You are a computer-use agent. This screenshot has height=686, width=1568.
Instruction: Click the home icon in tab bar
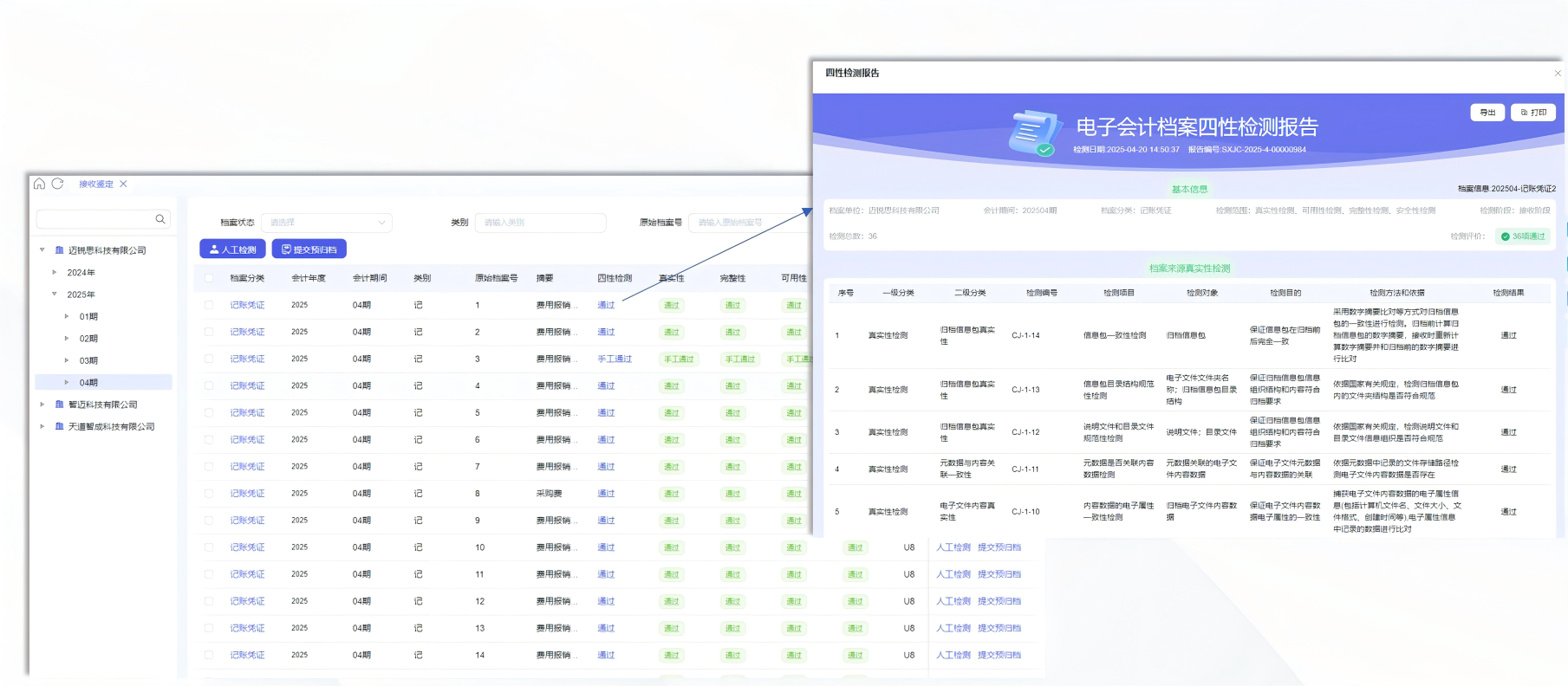pyautogui.click(x=39, y=184)
